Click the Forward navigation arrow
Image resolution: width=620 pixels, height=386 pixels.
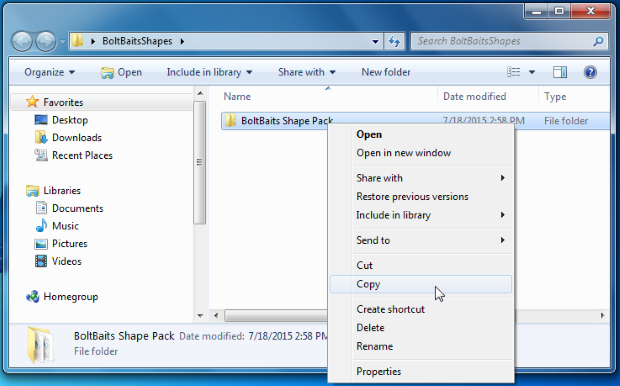coord(46,41)
